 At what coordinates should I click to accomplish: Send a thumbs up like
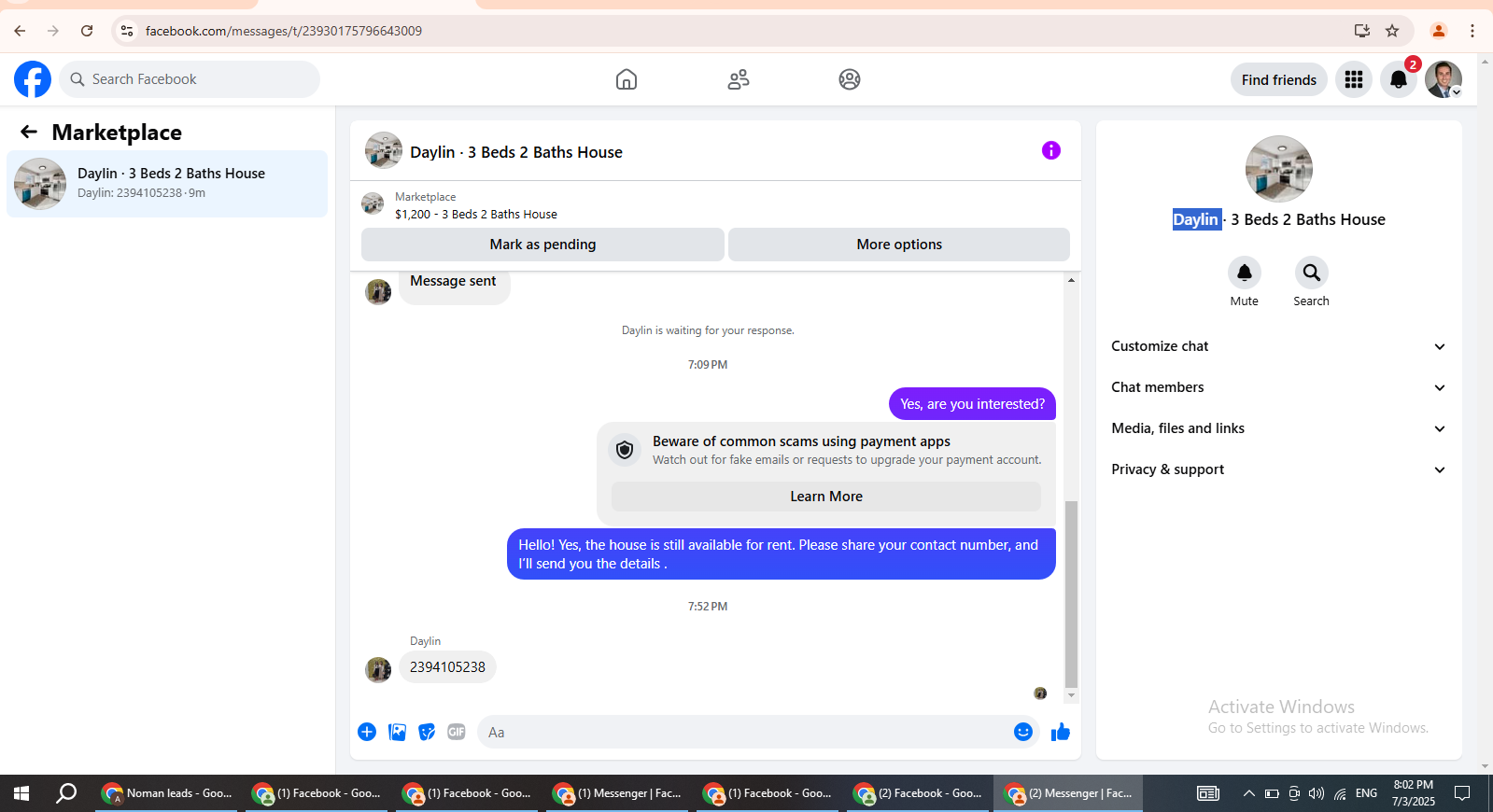1061,732
